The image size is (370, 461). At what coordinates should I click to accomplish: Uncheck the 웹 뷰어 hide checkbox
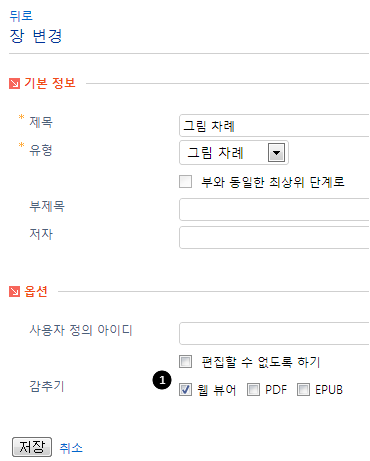pyautogui.click(x=185, y=389)
